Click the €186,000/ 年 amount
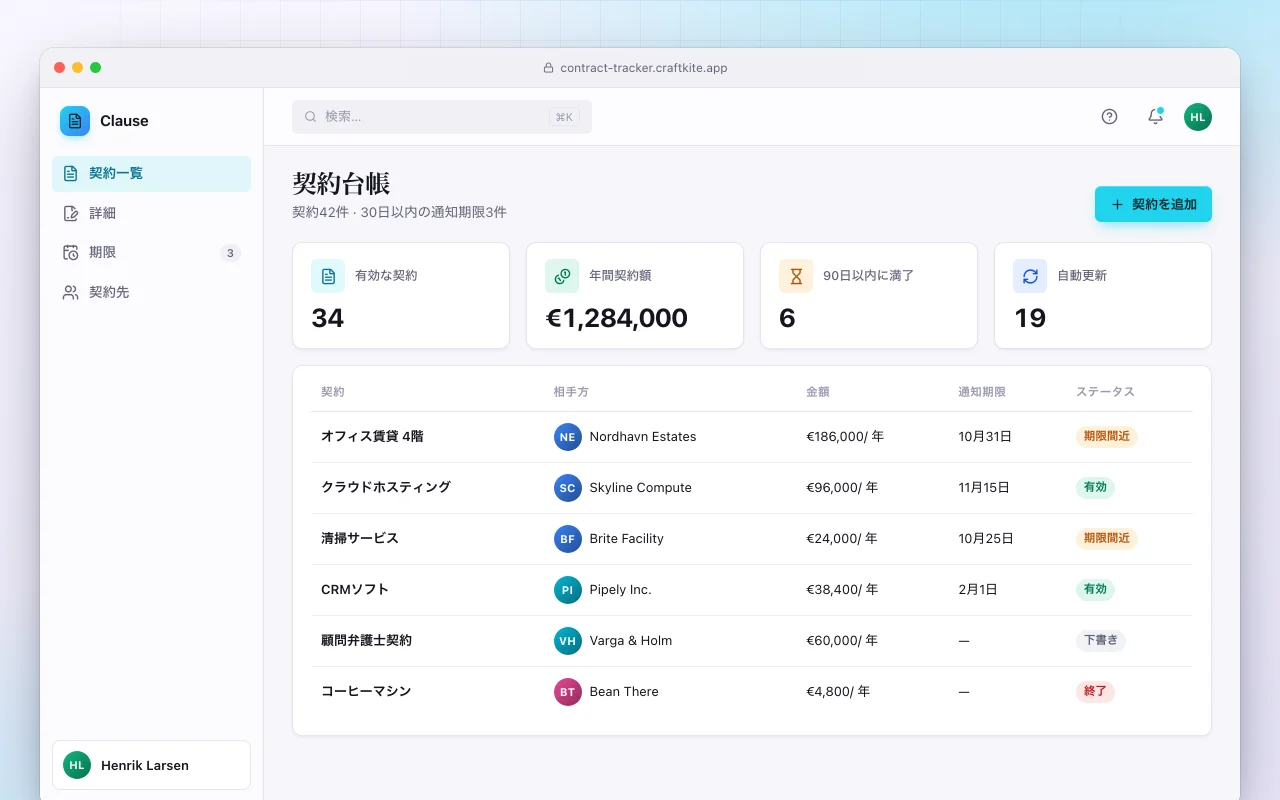Screen dimensions: 1280x800 [x=845, y=437]
